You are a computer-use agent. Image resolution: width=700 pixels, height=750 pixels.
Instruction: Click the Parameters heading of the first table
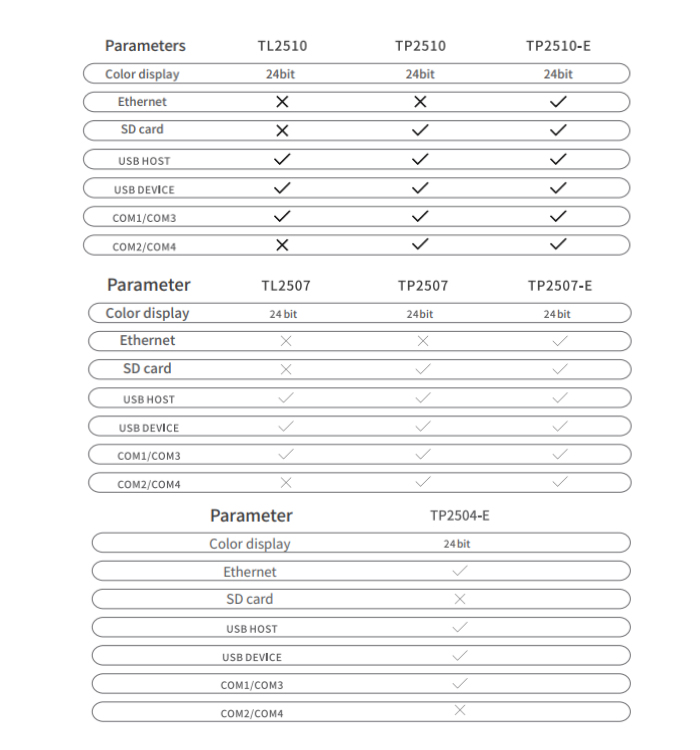click(145, 46)
